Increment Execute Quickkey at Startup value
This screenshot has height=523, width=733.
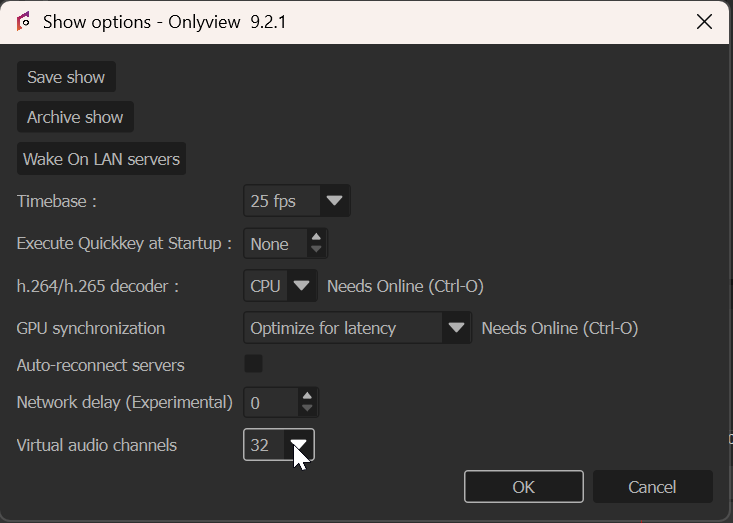click(316, 237)
